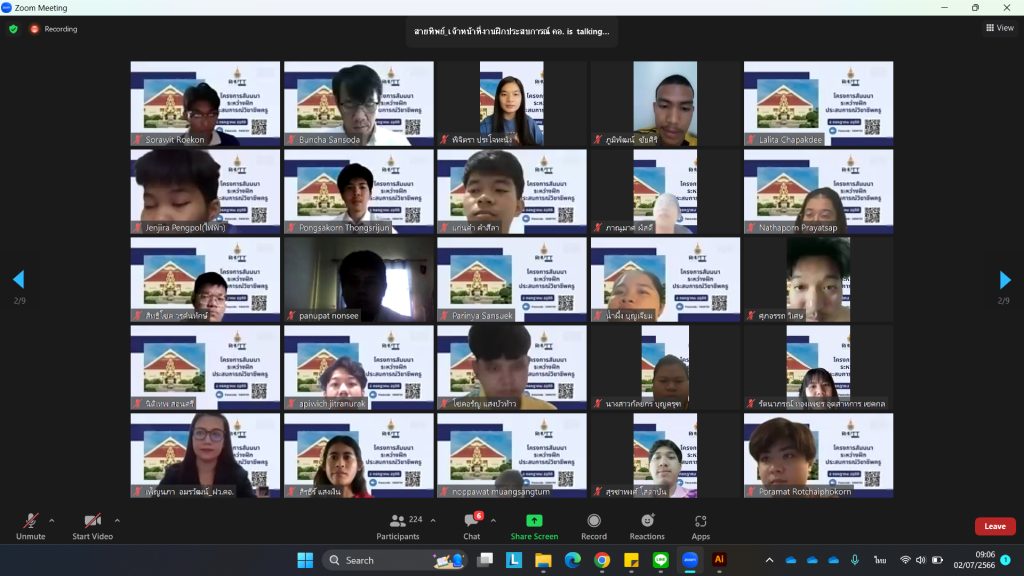Expand audio options arrow beside Unmute
Image resolution: width=1024 pixels, height=576 pixels.
52,520
